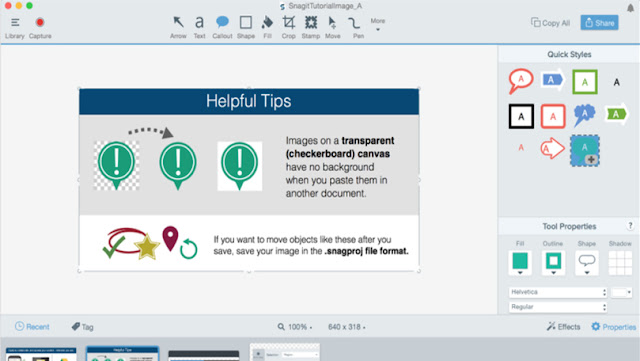Open first thumbnail in recent tray
Viewport: 640px width, 361px height.
[x=41, y=354]
